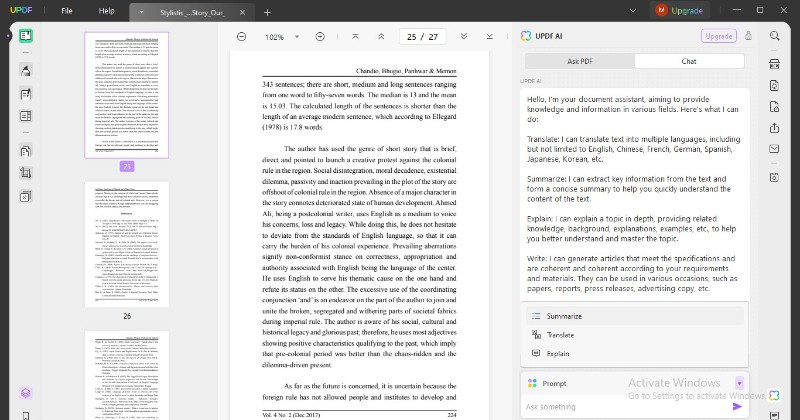
Task: Open the zoom level dropdown arrow
Action: click(x=297, y=37)
